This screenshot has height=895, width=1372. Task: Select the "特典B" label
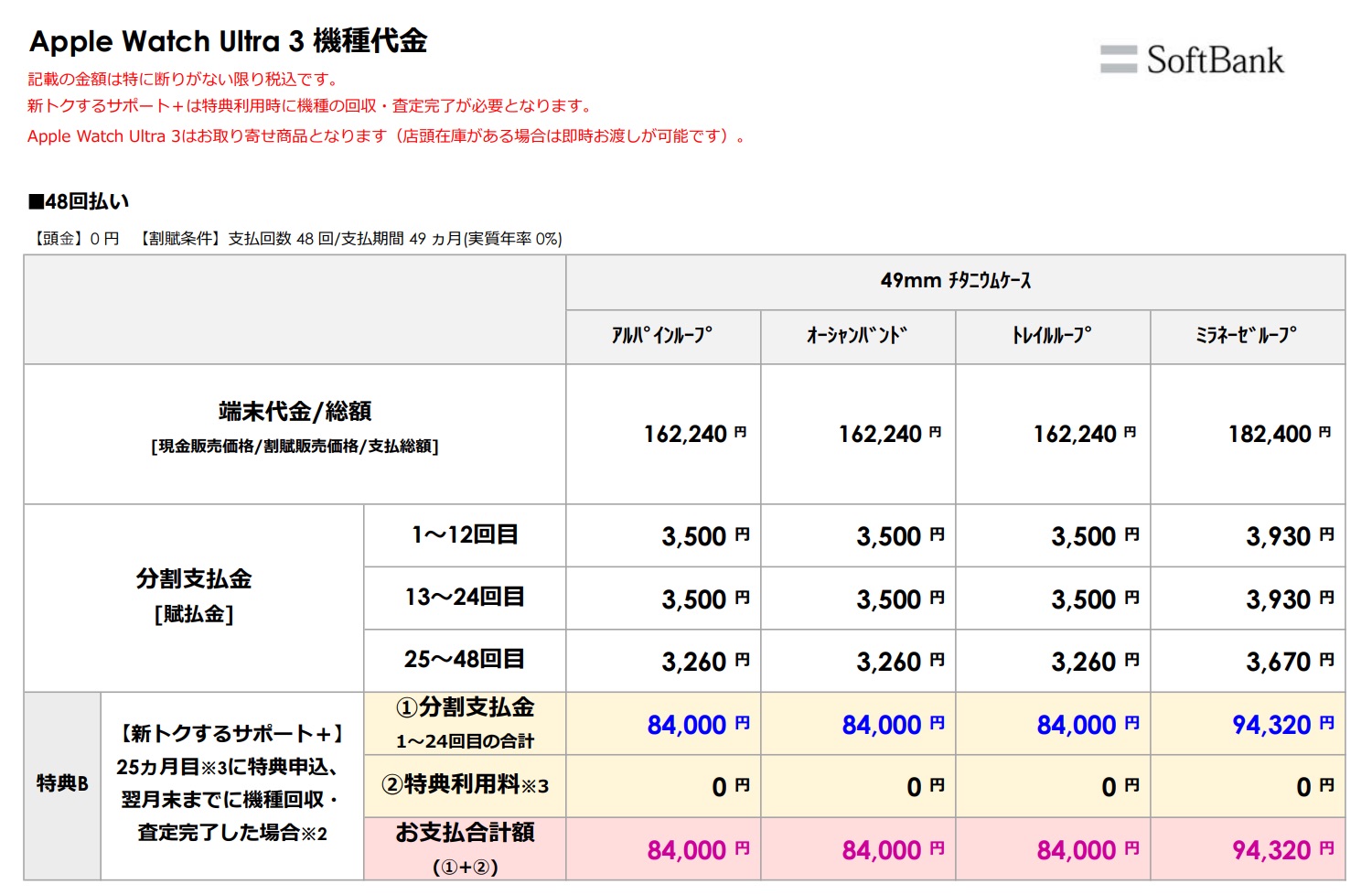tap(62, 783)
